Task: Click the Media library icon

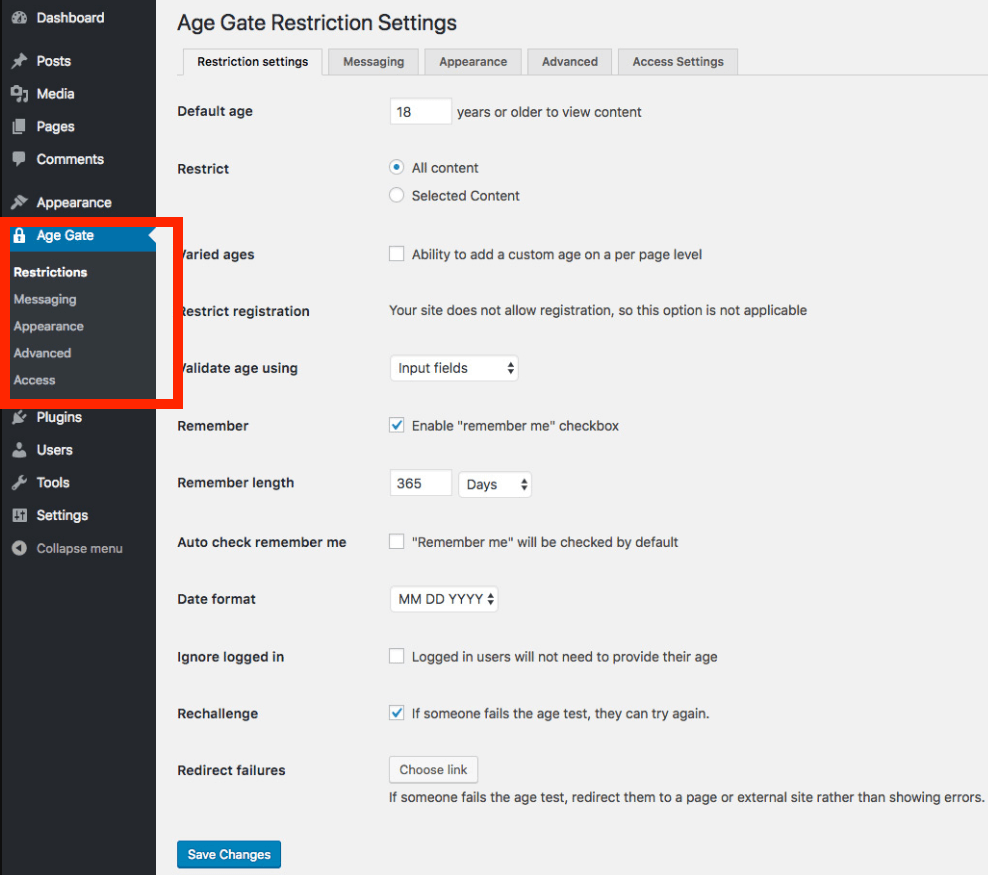Action: coord(19,94)
